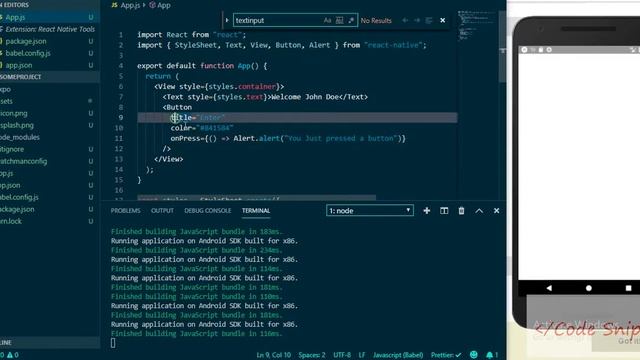This screenshot has height=360, width=640.
Task: Change end of line via LF
Action: coord(362,355)
